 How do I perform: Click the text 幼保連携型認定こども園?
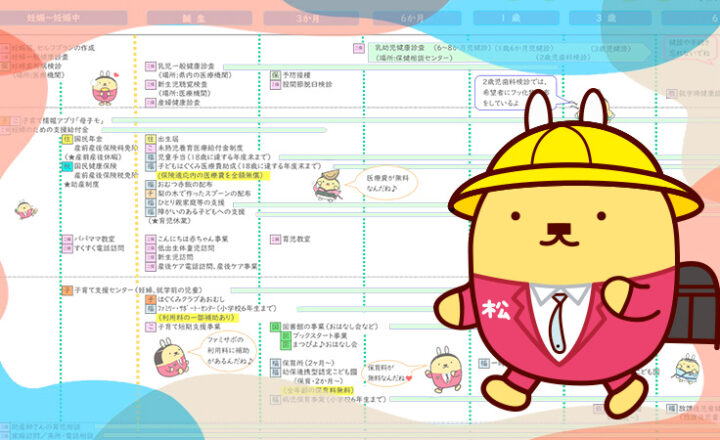[320, 372]
